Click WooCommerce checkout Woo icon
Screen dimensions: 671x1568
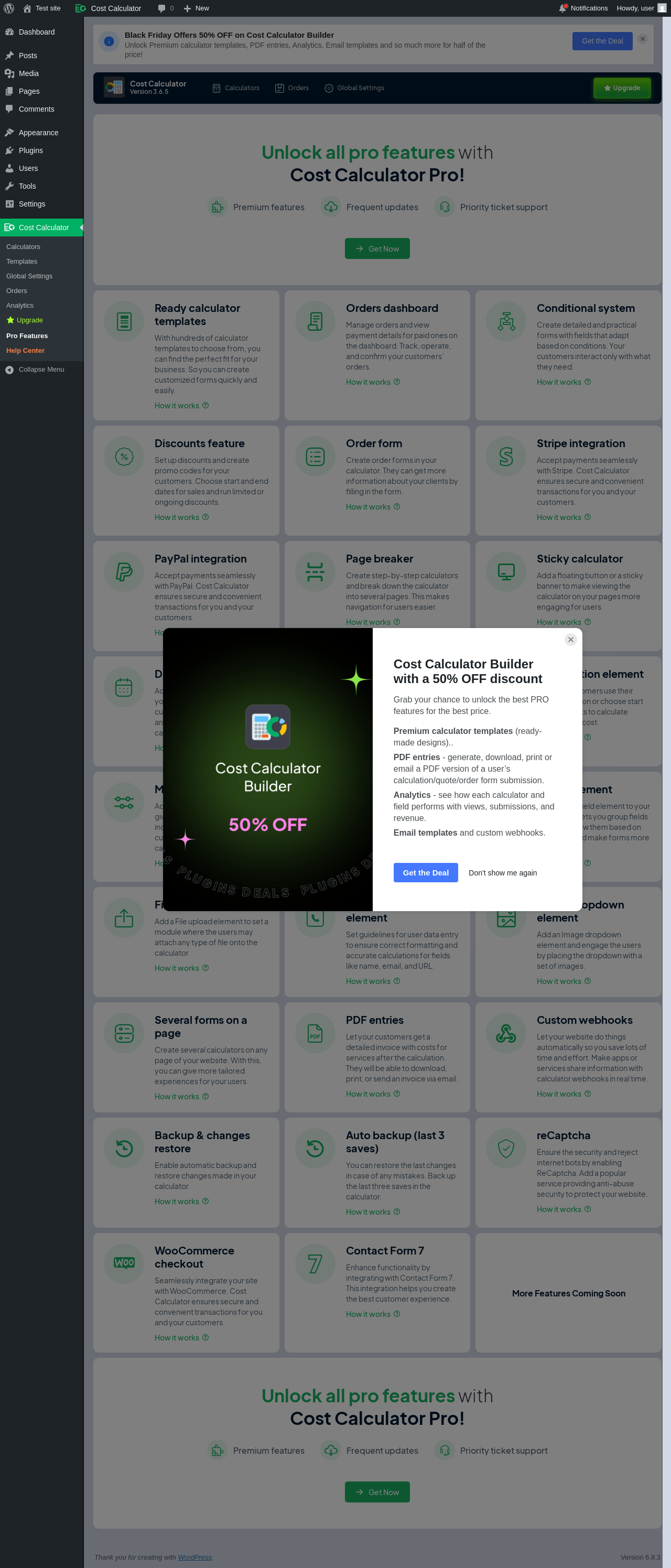click(x=124, y=1263)
